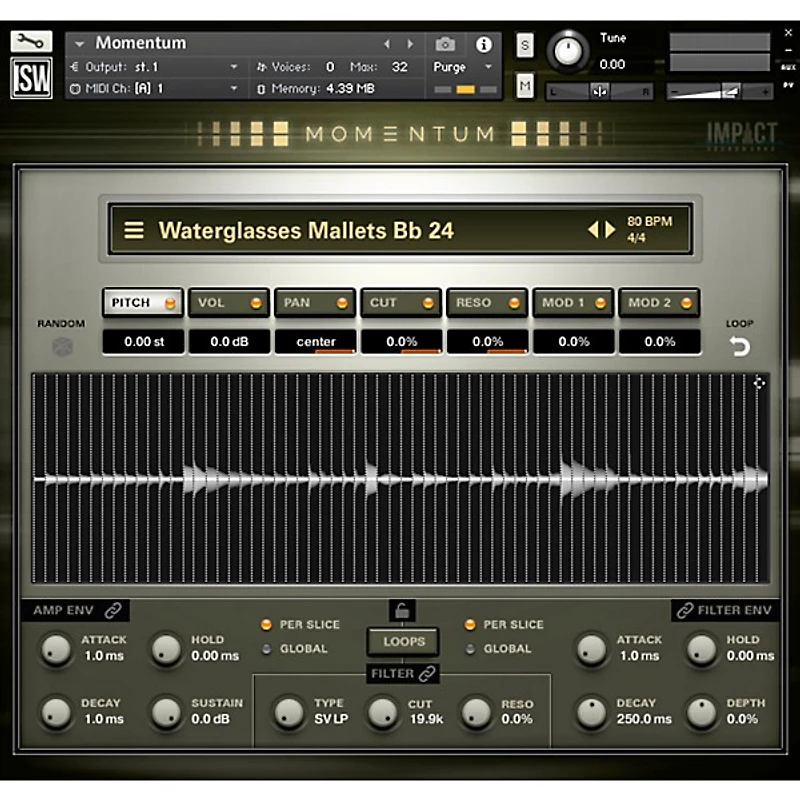Open the preset hamburger menu
The image size is (800, 800).
click(x=134, y=230)
